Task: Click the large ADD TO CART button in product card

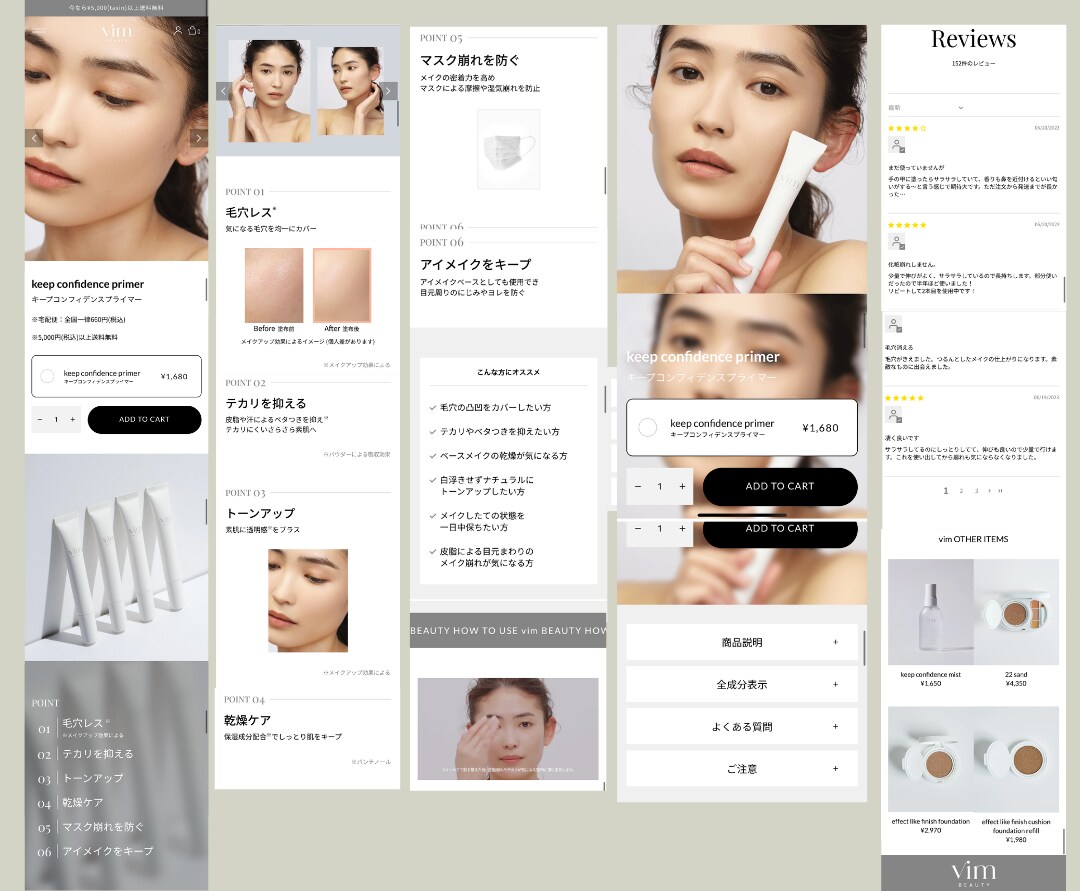Action: (x=780, y=486)
